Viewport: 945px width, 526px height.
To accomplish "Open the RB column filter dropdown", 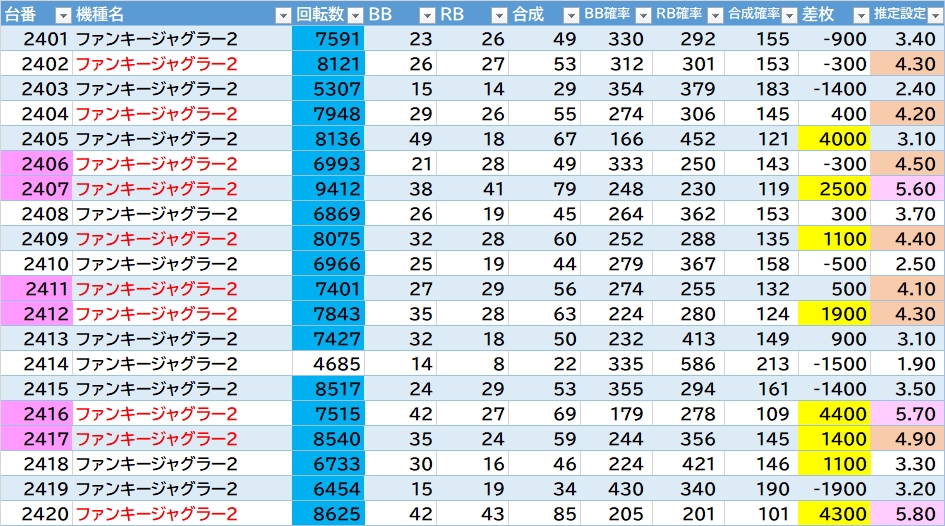I will [x=499, y=16].
